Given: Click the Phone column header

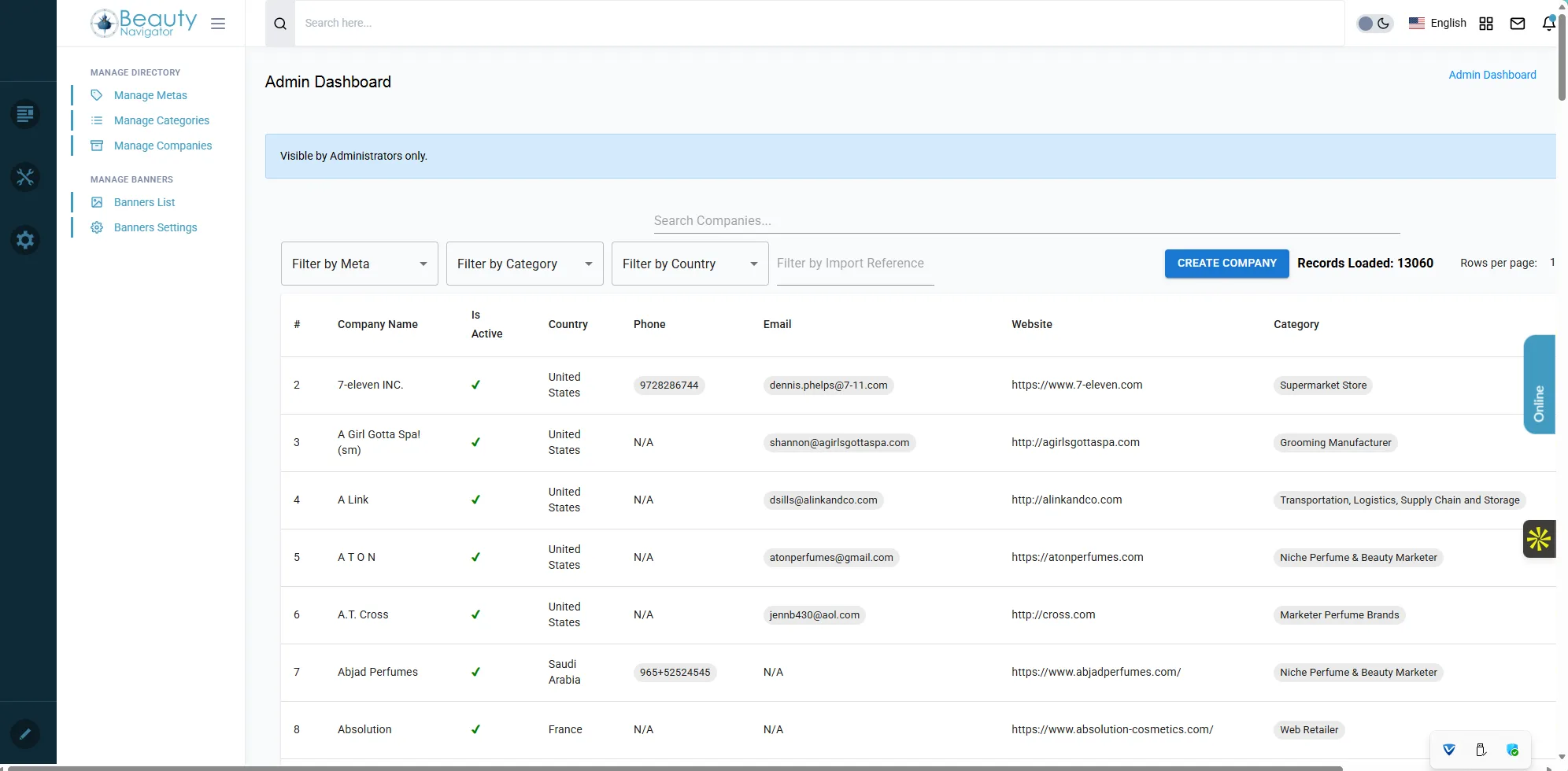Looking at the screenshot, I should (x=649, y=324).
